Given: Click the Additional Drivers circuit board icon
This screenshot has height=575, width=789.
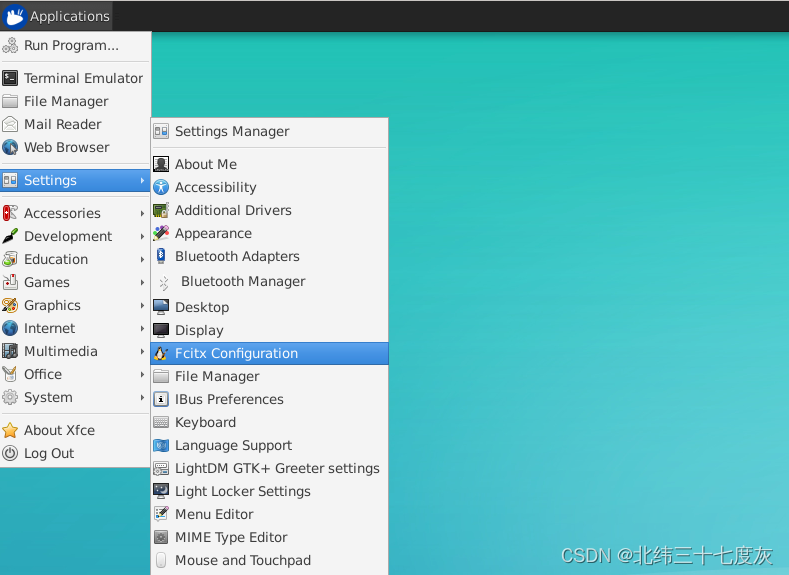Looking at the screenshot, I should pos(161,210).
